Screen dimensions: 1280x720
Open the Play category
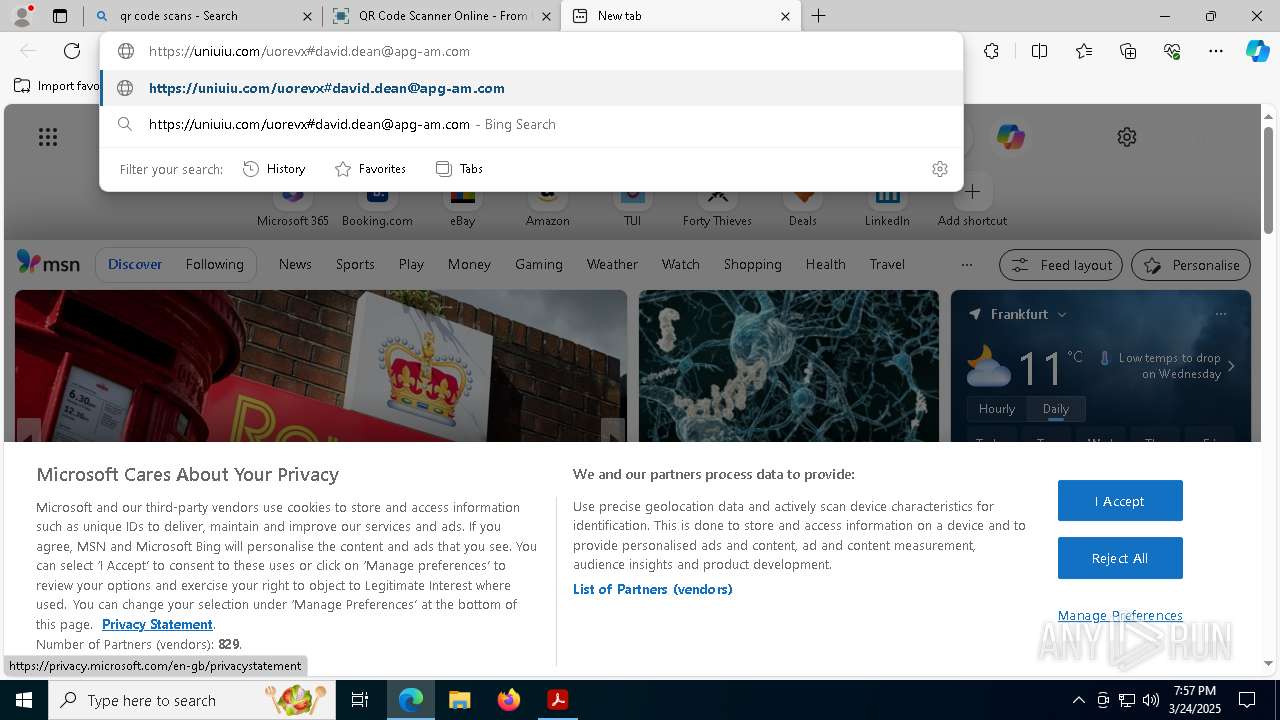[411, 264]
